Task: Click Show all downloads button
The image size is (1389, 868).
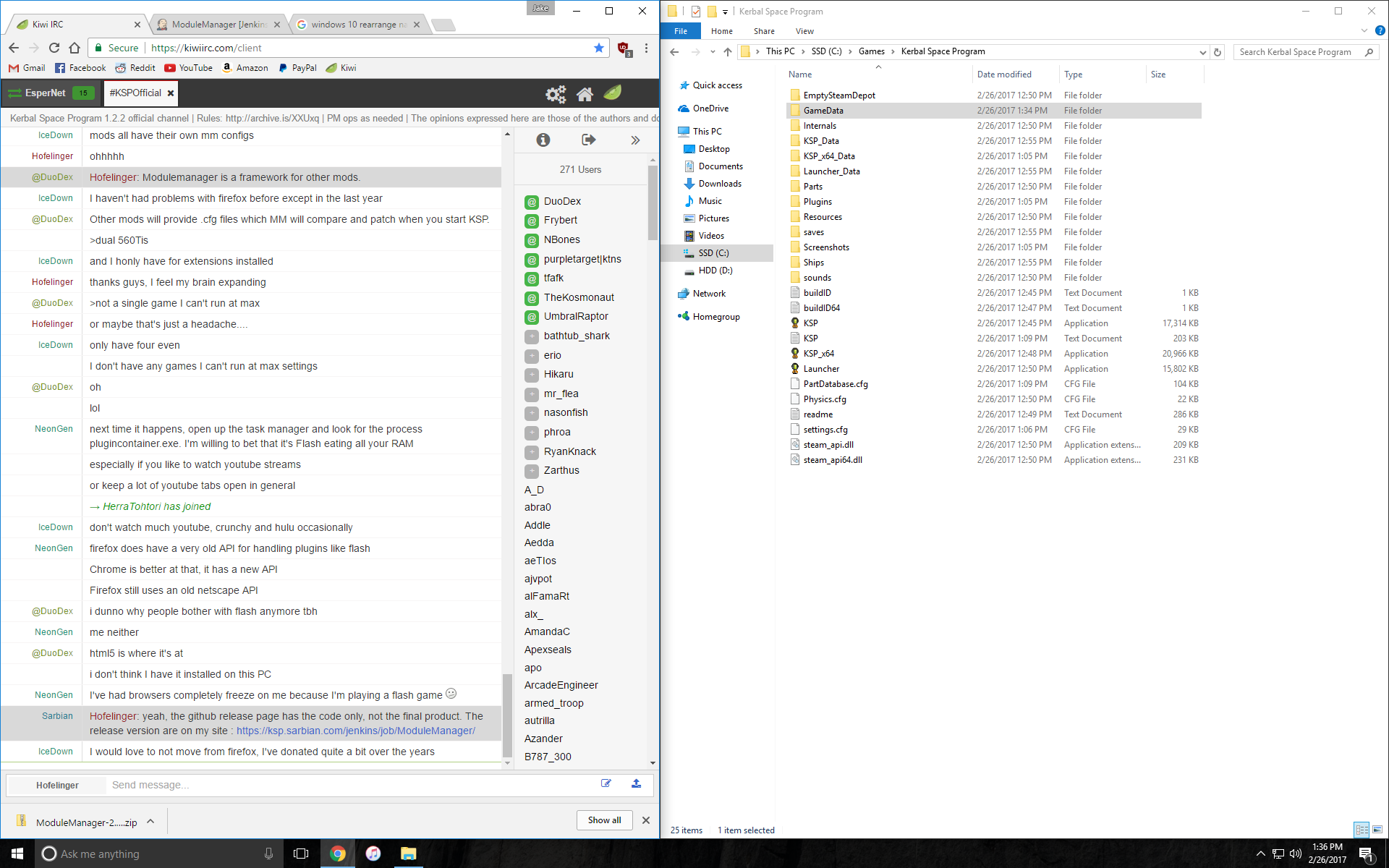Action: coord(604,820)
